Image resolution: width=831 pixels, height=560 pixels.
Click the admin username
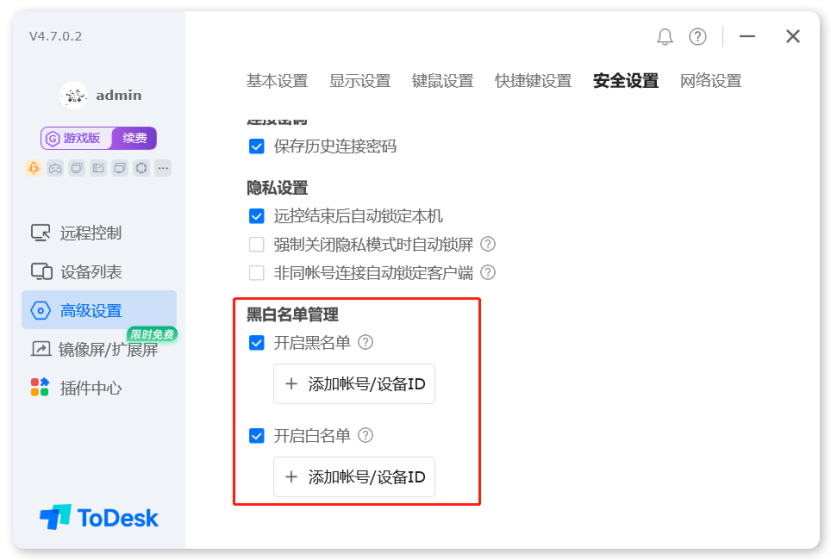click(119, 95)
